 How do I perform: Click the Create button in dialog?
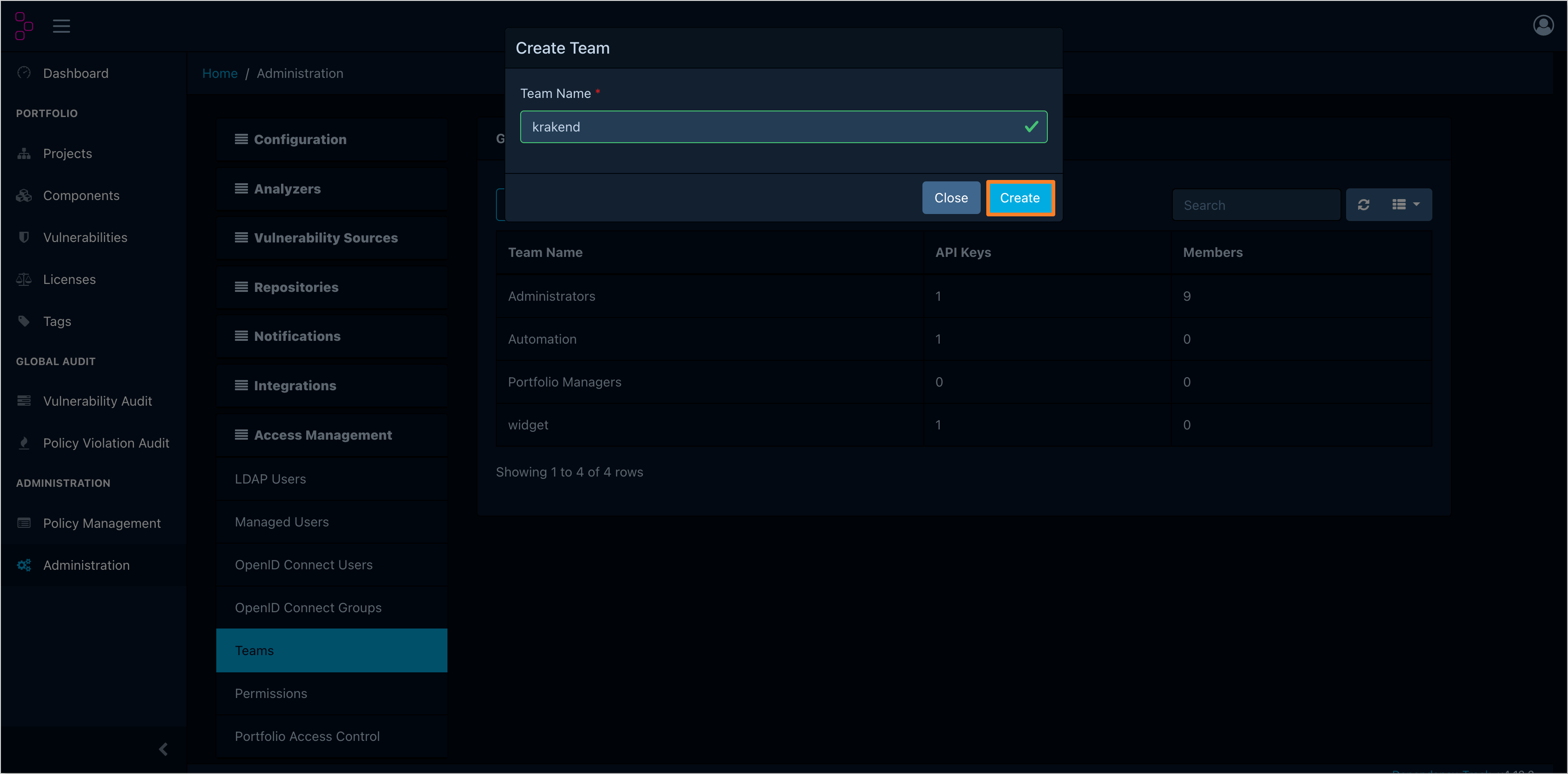click(1020, 197)
